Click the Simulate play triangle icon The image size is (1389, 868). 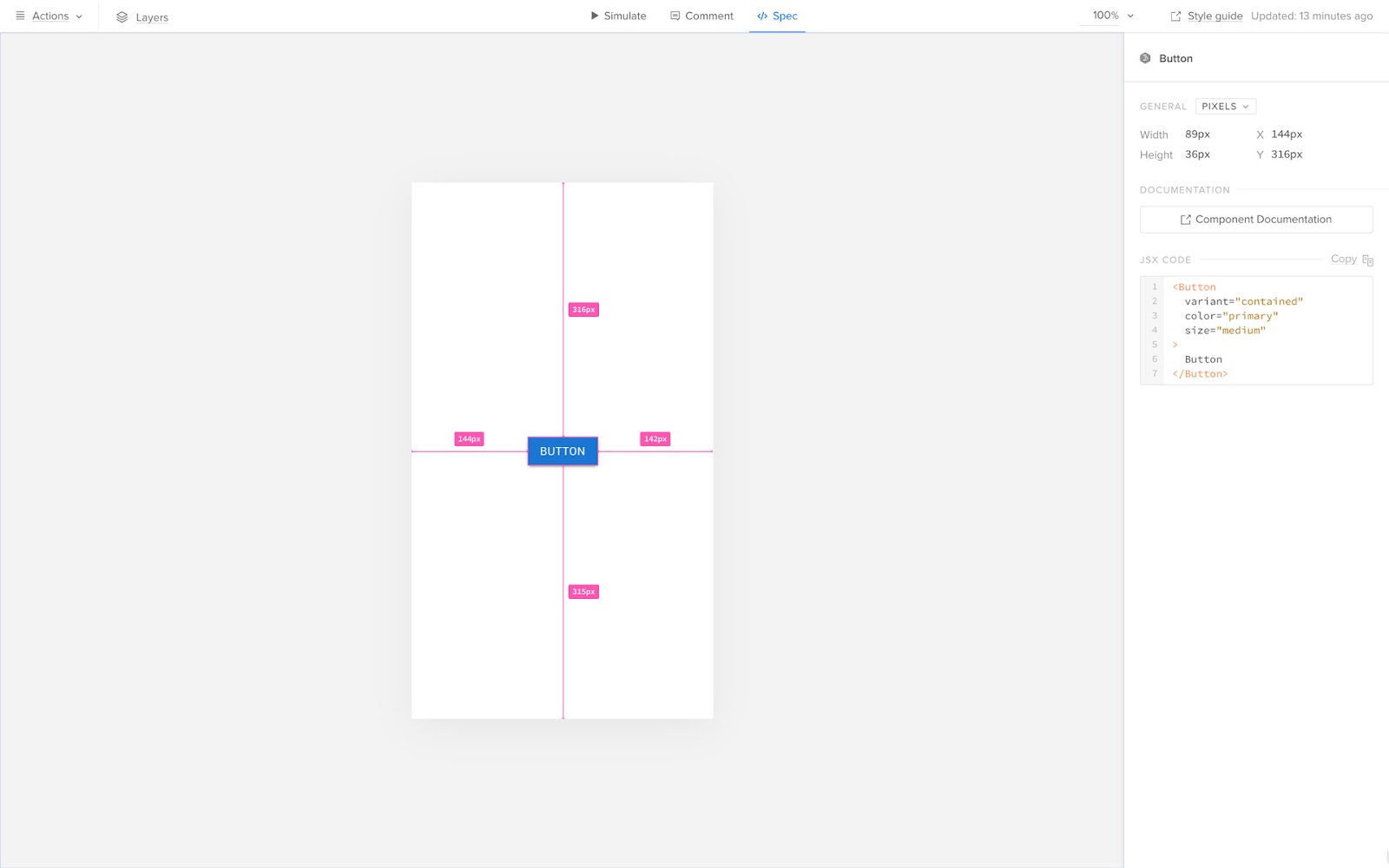[x=595, y=16]
